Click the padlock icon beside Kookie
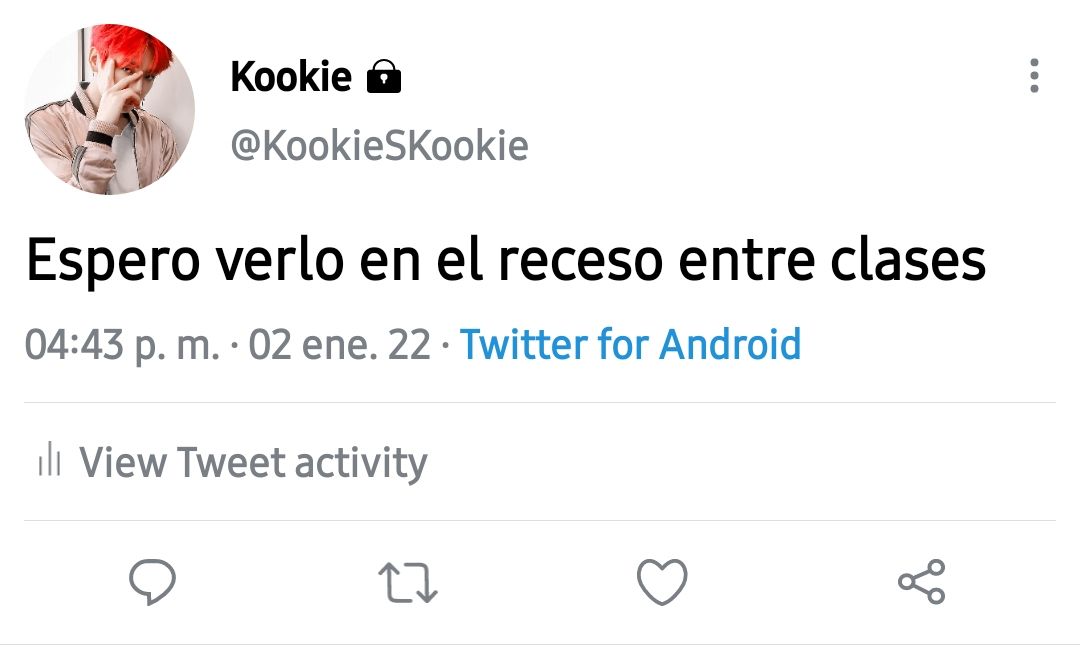1080x659 pixels. 384,76
